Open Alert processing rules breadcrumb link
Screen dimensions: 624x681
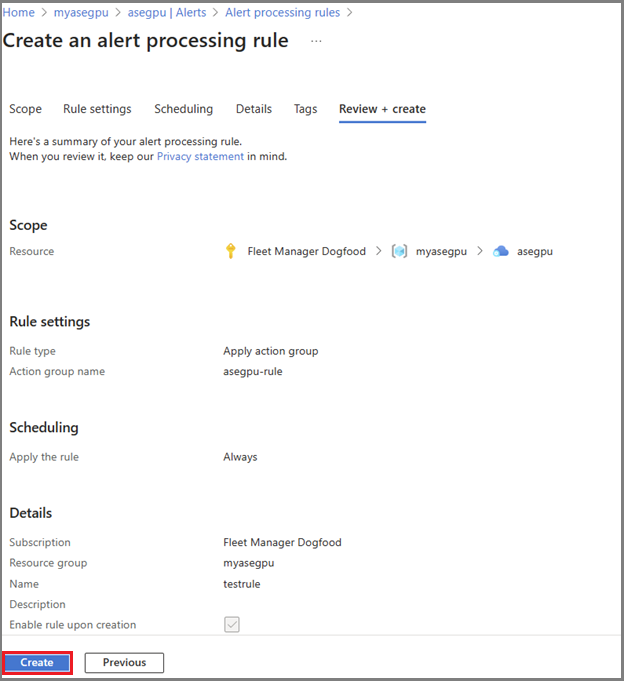[x=282, y=13]
